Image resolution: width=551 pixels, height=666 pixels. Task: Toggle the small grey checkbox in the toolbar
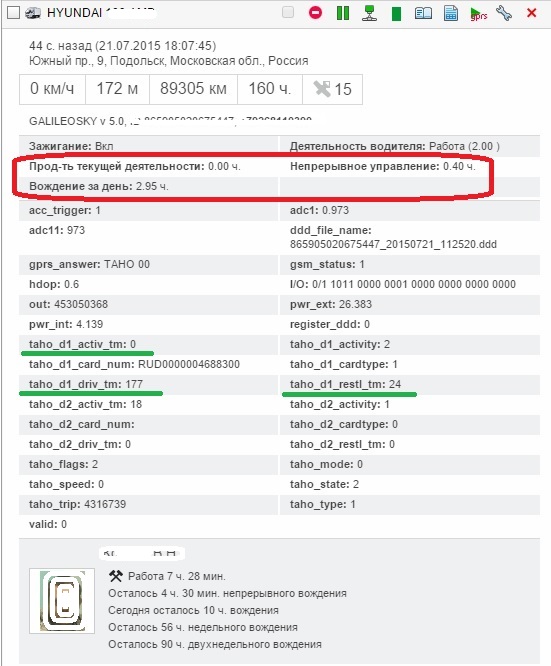288,12
